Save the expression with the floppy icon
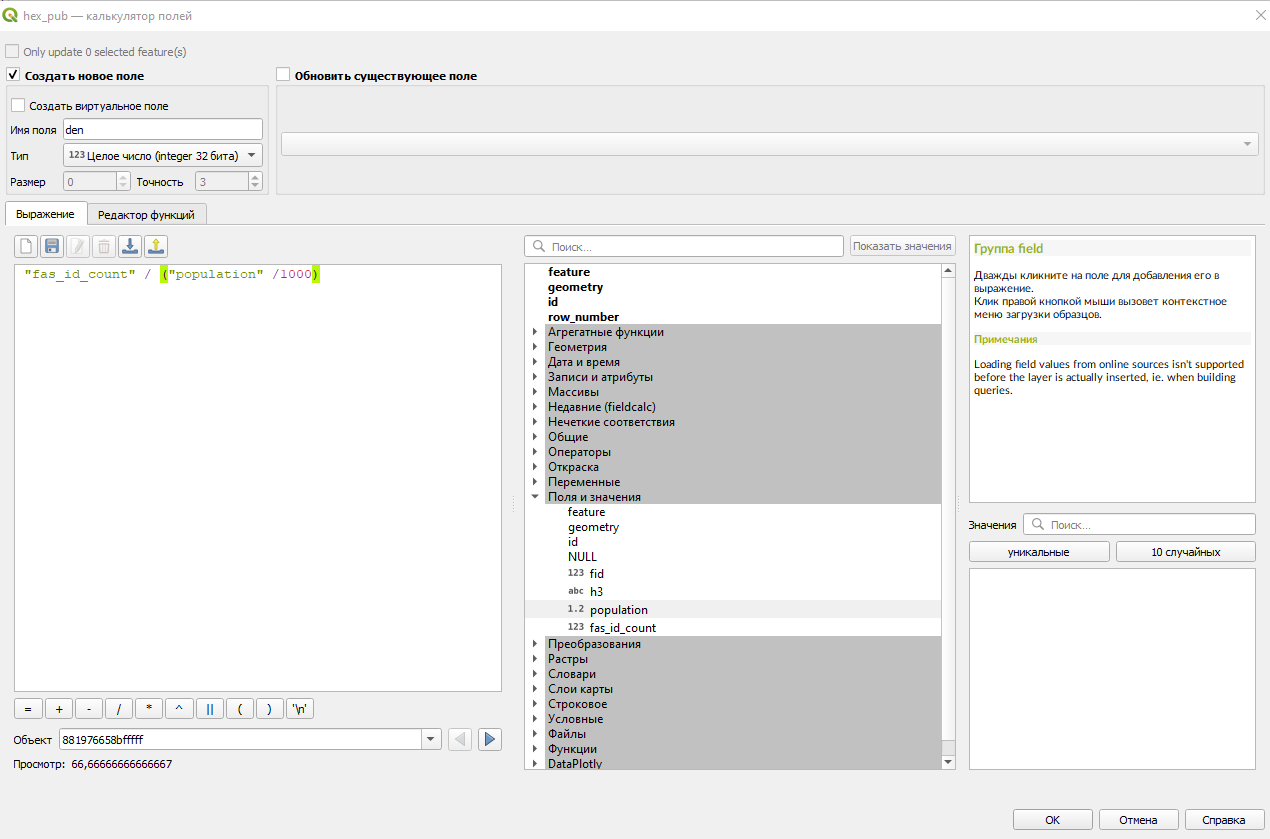The height and width of the screenshot is (839, 1270). click(52, 246)
